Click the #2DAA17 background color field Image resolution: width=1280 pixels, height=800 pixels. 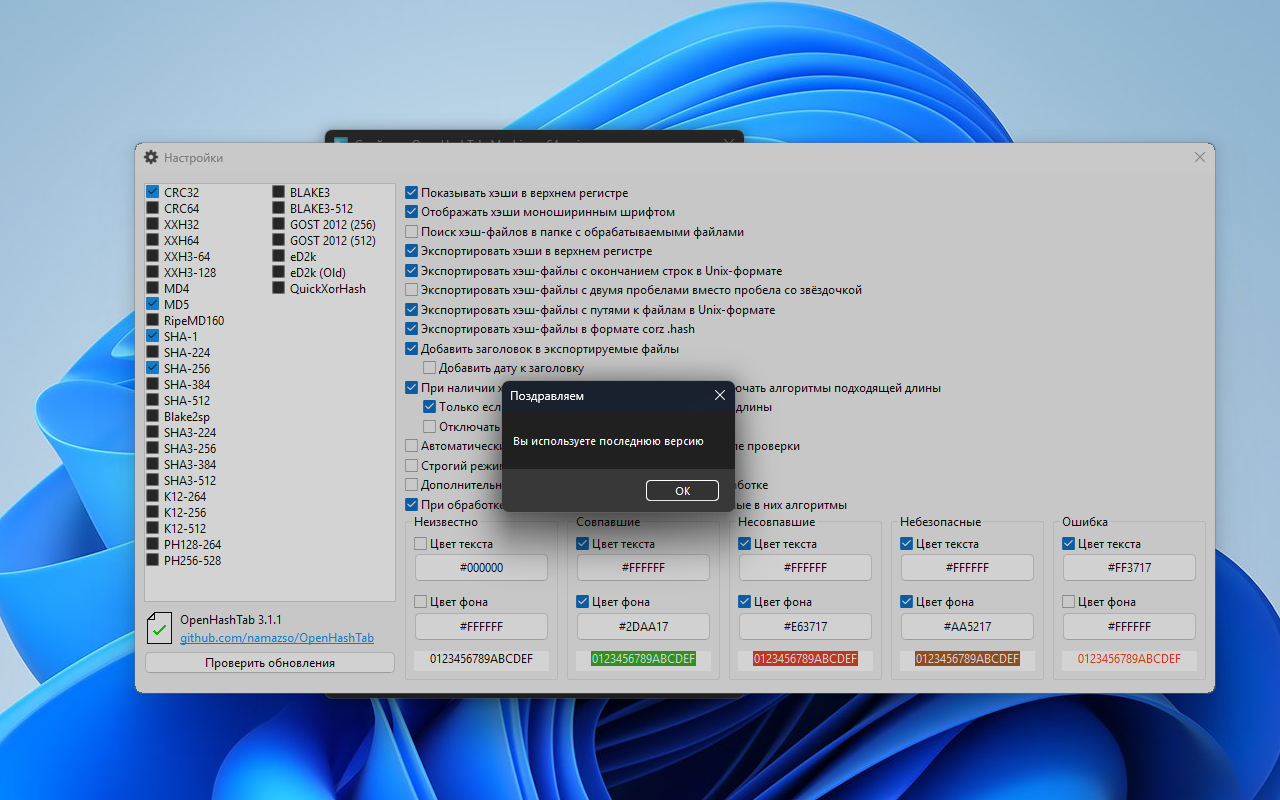click(x=643, y=626)
